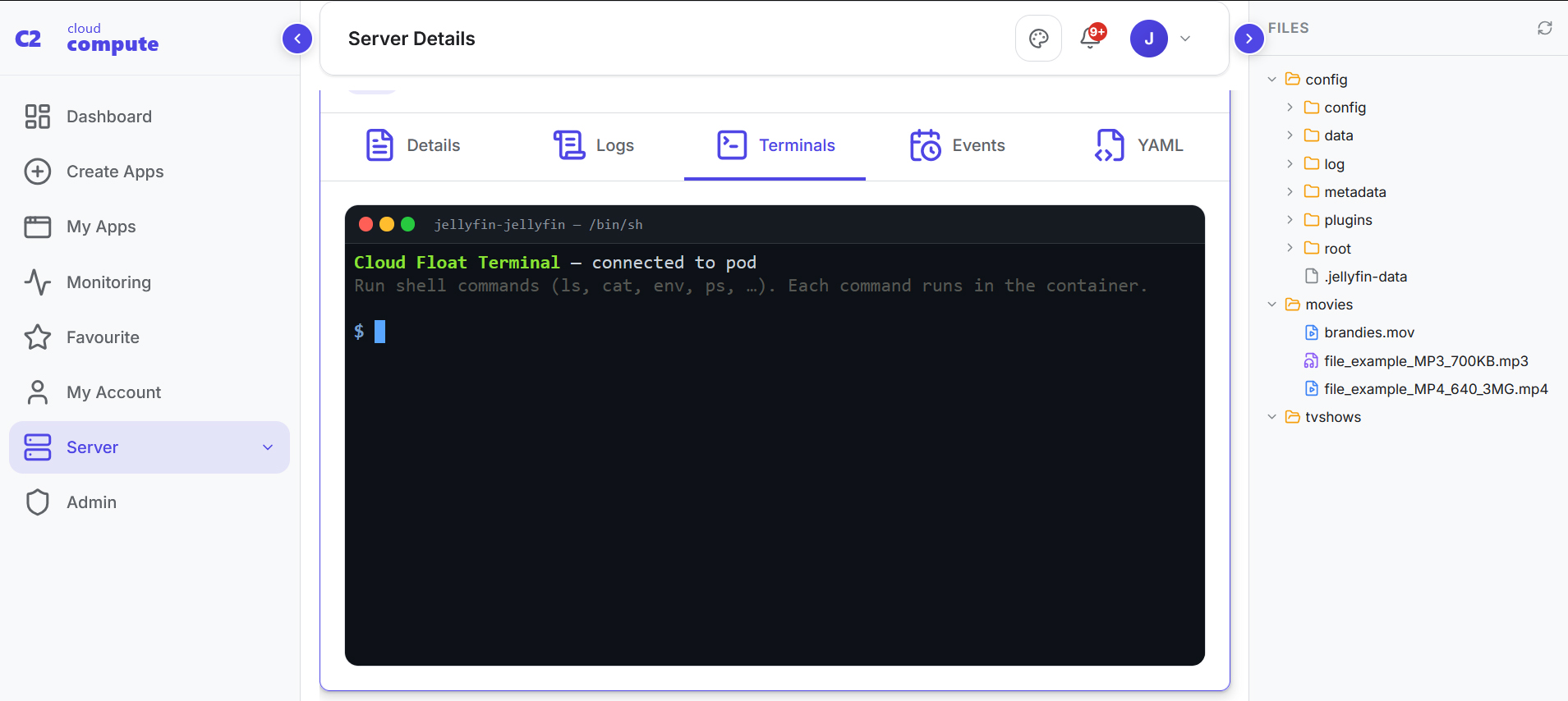Select file_example_MP3_700KB.mp3 file

1426,361
